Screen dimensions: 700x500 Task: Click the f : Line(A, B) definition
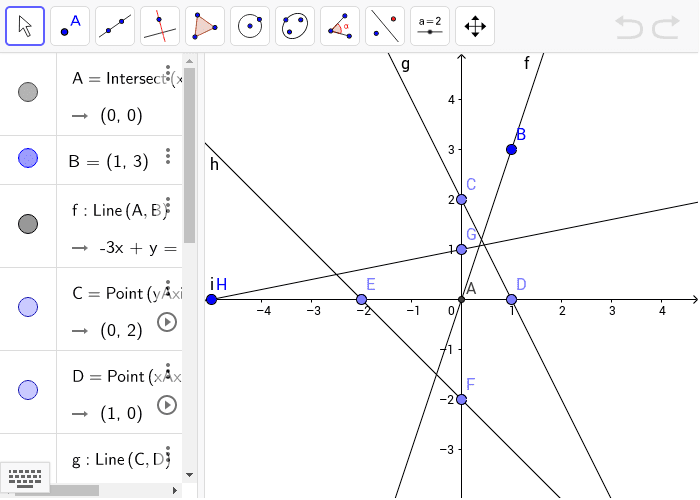119,210
